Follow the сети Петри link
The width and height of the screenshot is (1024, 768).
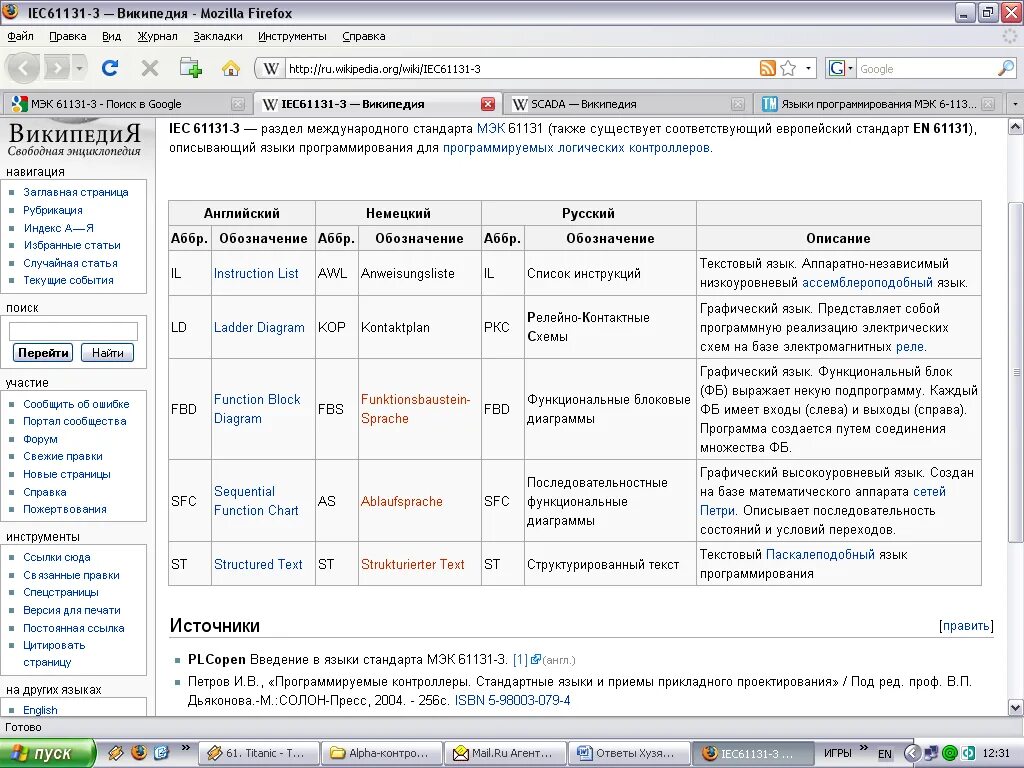pyautogui.click(x=823, y=501)
